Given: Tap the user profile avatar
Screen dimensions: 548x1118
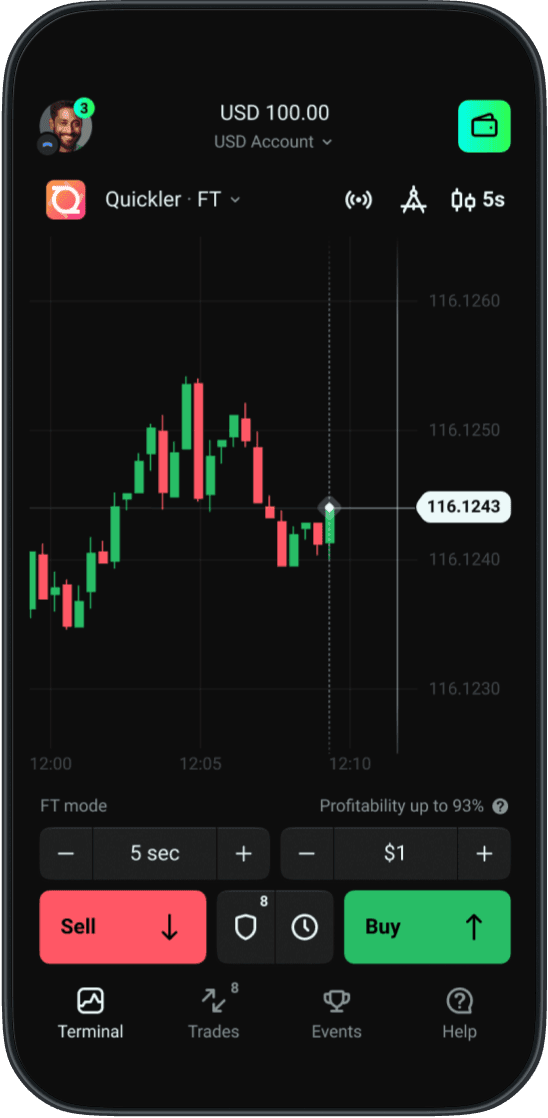Looking at the screenshot, I should 66,126.
